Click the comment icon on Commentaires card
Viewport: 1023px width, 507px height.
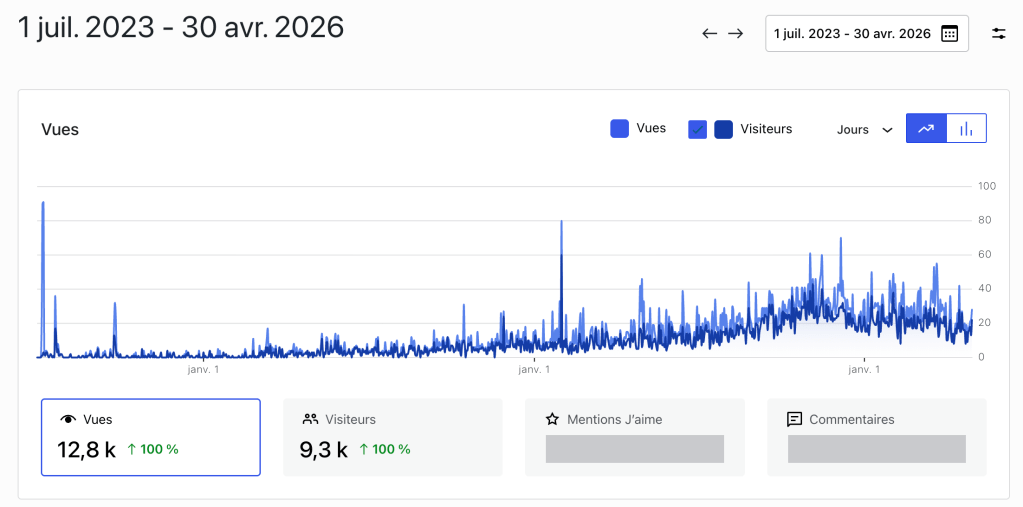795,420
